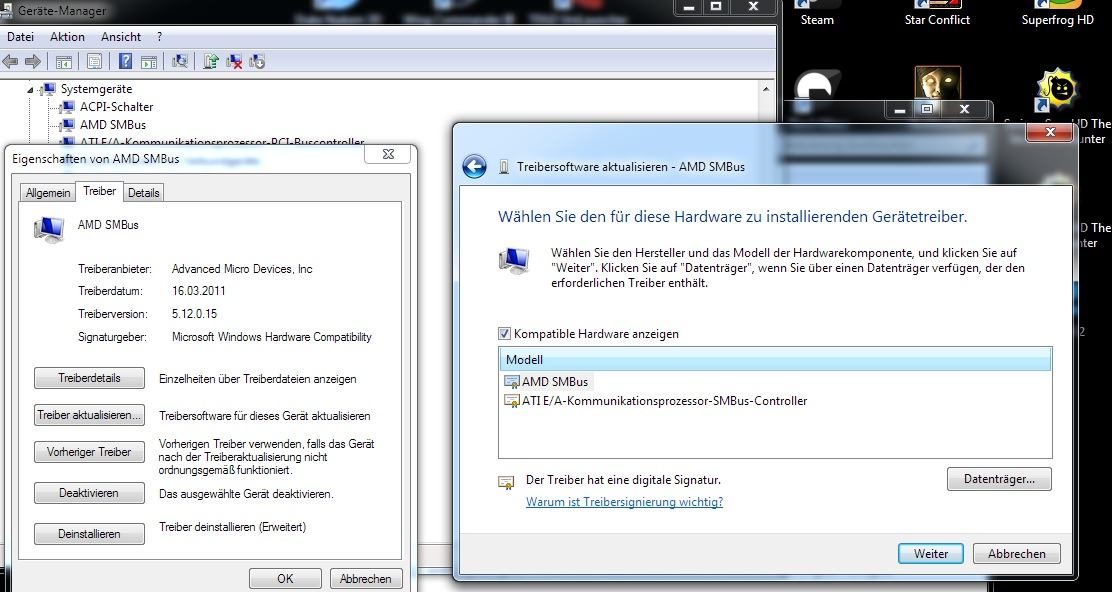
Task: Select Systemgeräte category in device tree
Action: 96,89
